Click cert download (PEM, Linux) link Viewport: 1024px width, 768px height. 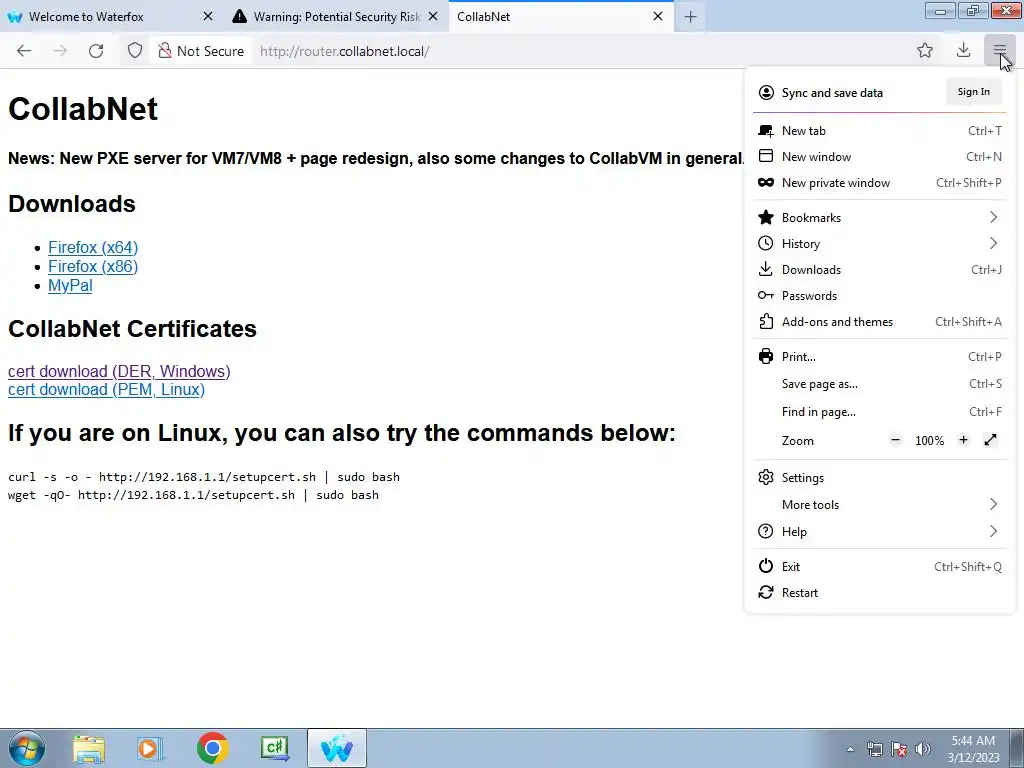[106, 389]
